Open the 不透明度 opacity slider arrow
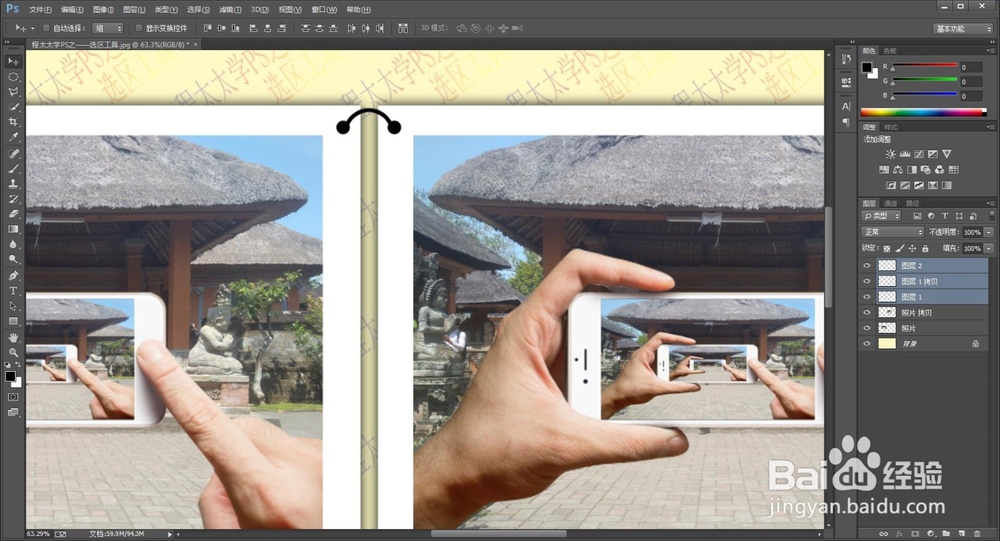Screen dimensions: 1000x541 989,232
